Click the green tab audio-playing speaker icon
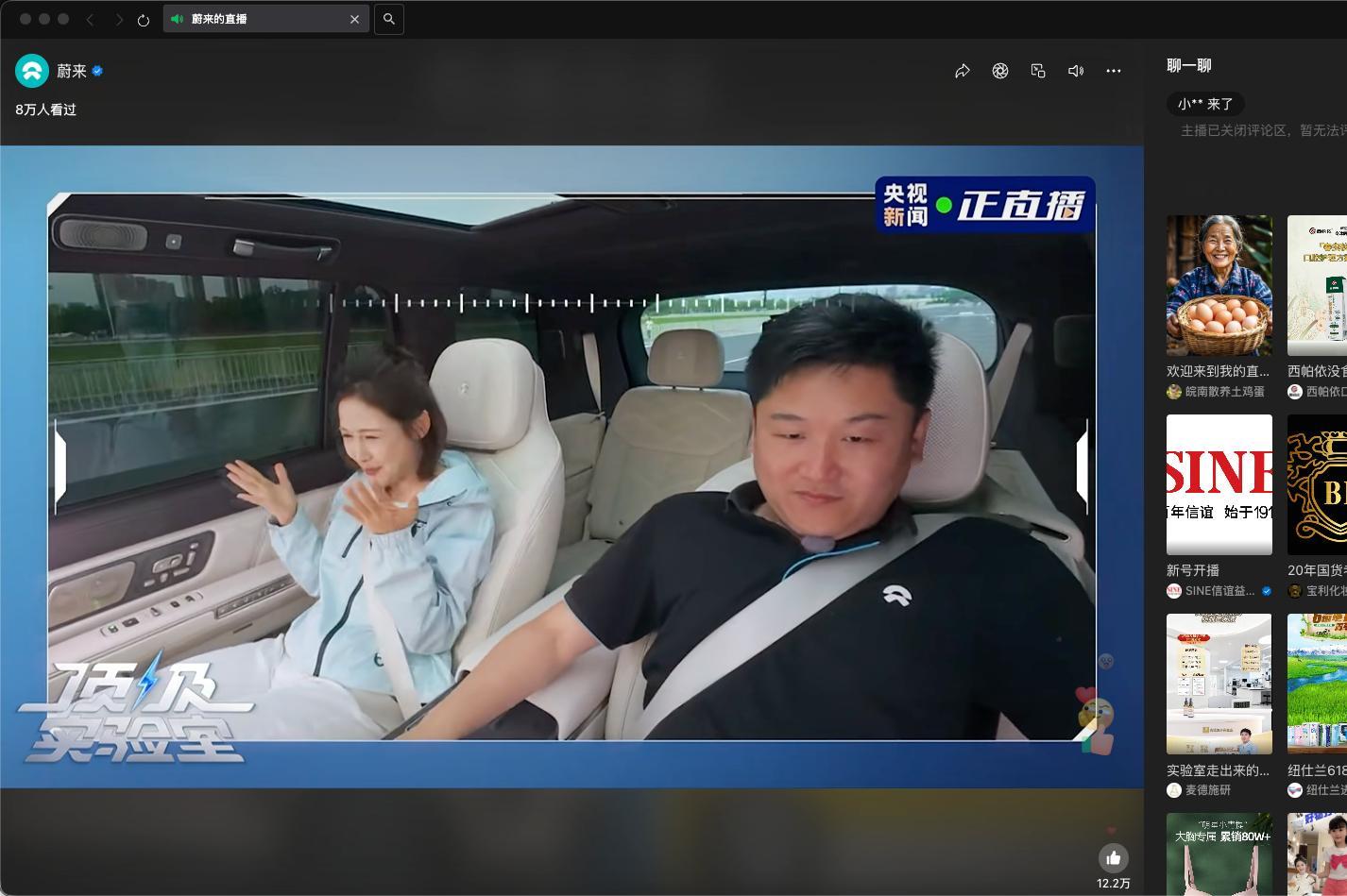 178,19
